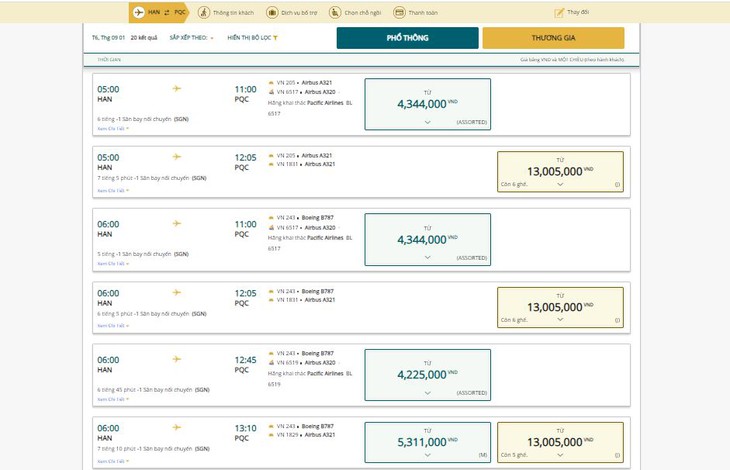Screen dimensions: 730x470
Task: Click the Thanh toán payment card icon
Action: (399, 13)
